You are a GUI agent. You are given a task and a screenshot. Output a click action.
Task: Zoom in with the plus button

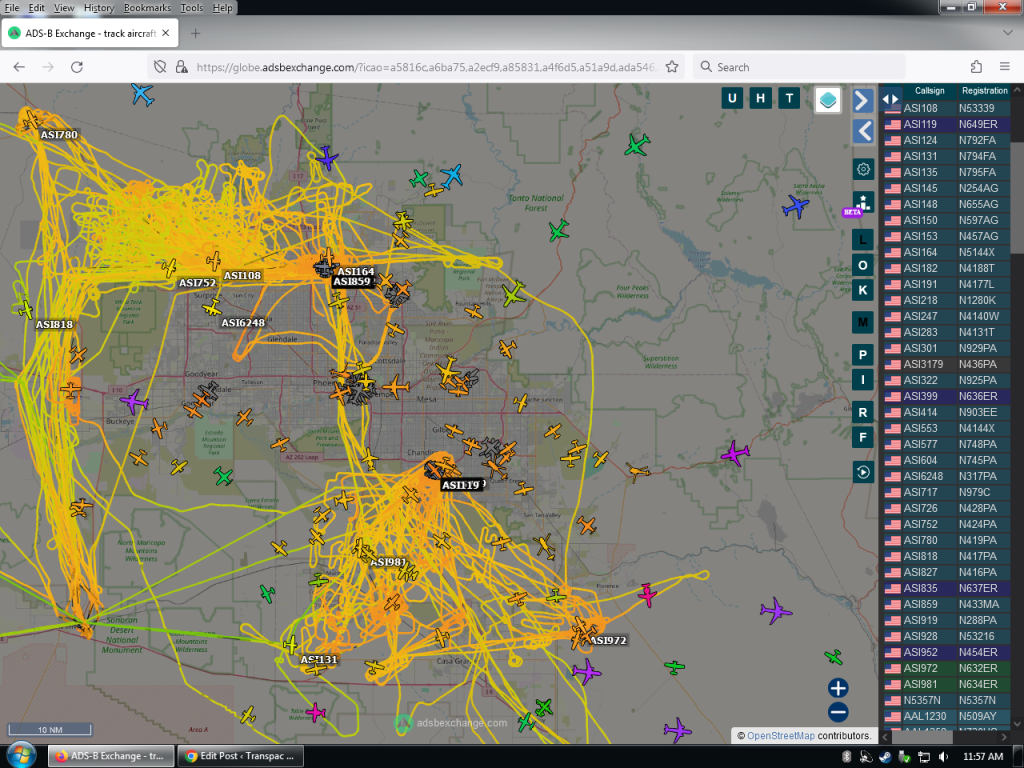tap(838, 688)
